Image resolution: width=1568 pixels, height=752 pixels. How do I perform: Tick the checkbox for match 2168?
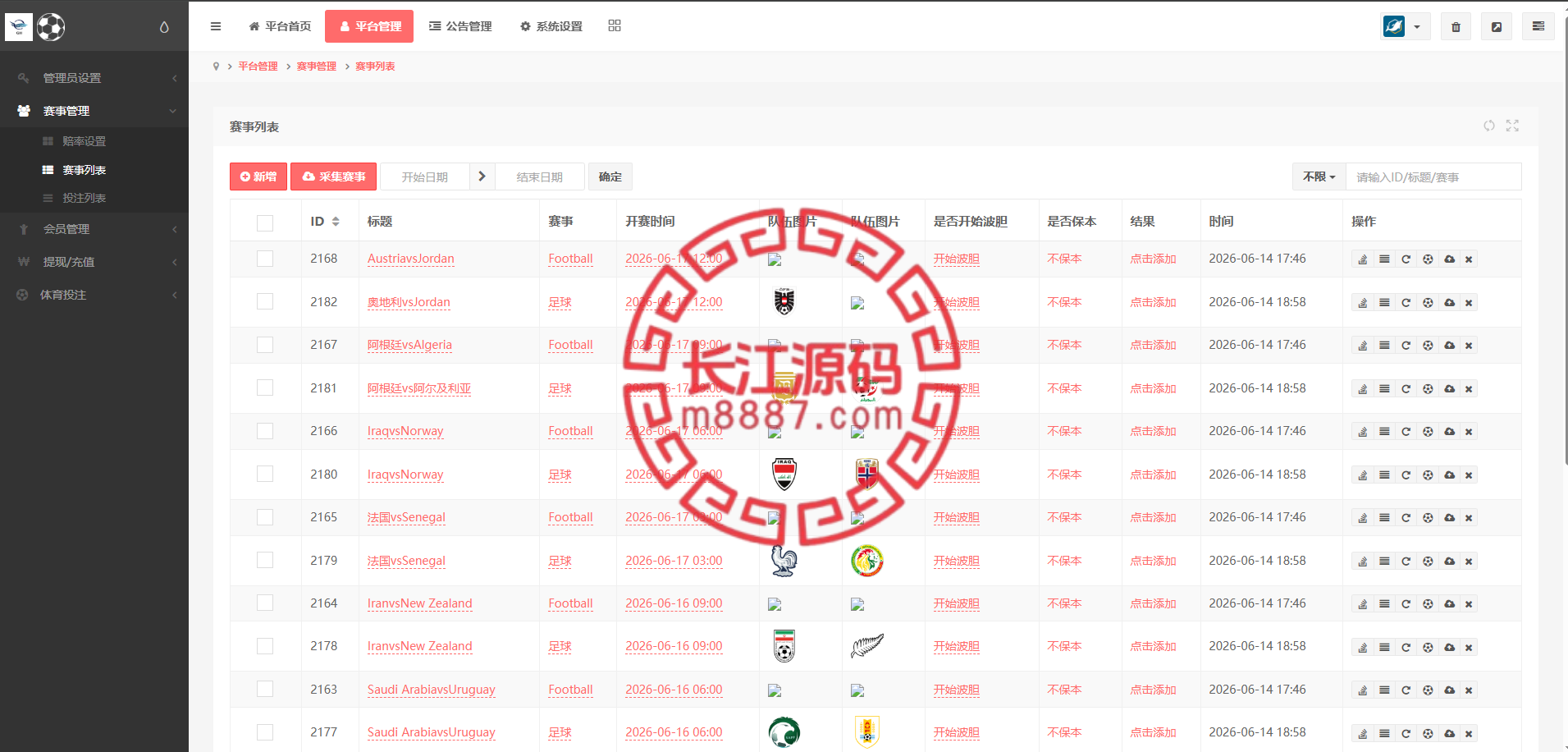click(x=265, y=259)
